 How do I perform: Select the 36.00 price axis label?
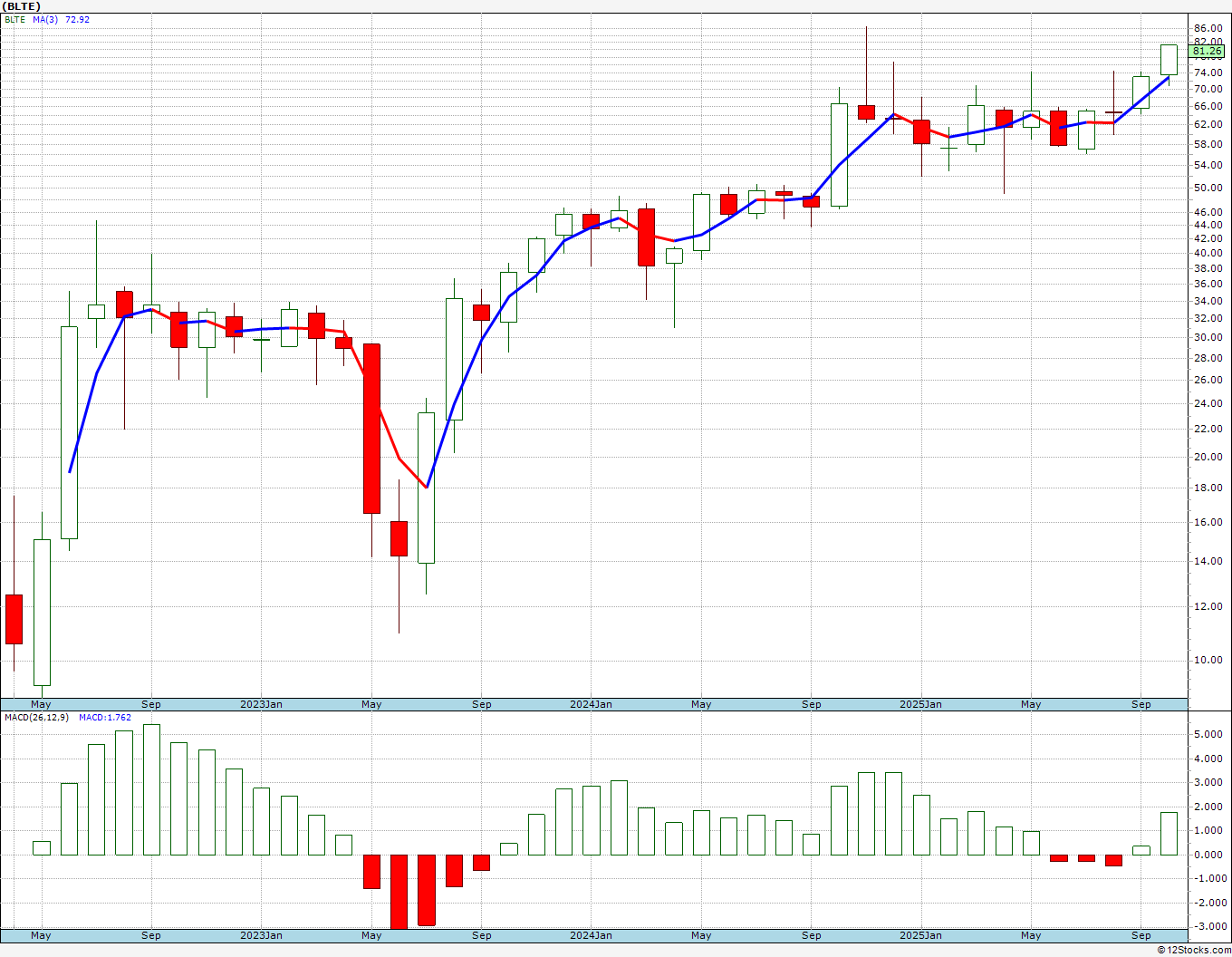point(1208,284)
